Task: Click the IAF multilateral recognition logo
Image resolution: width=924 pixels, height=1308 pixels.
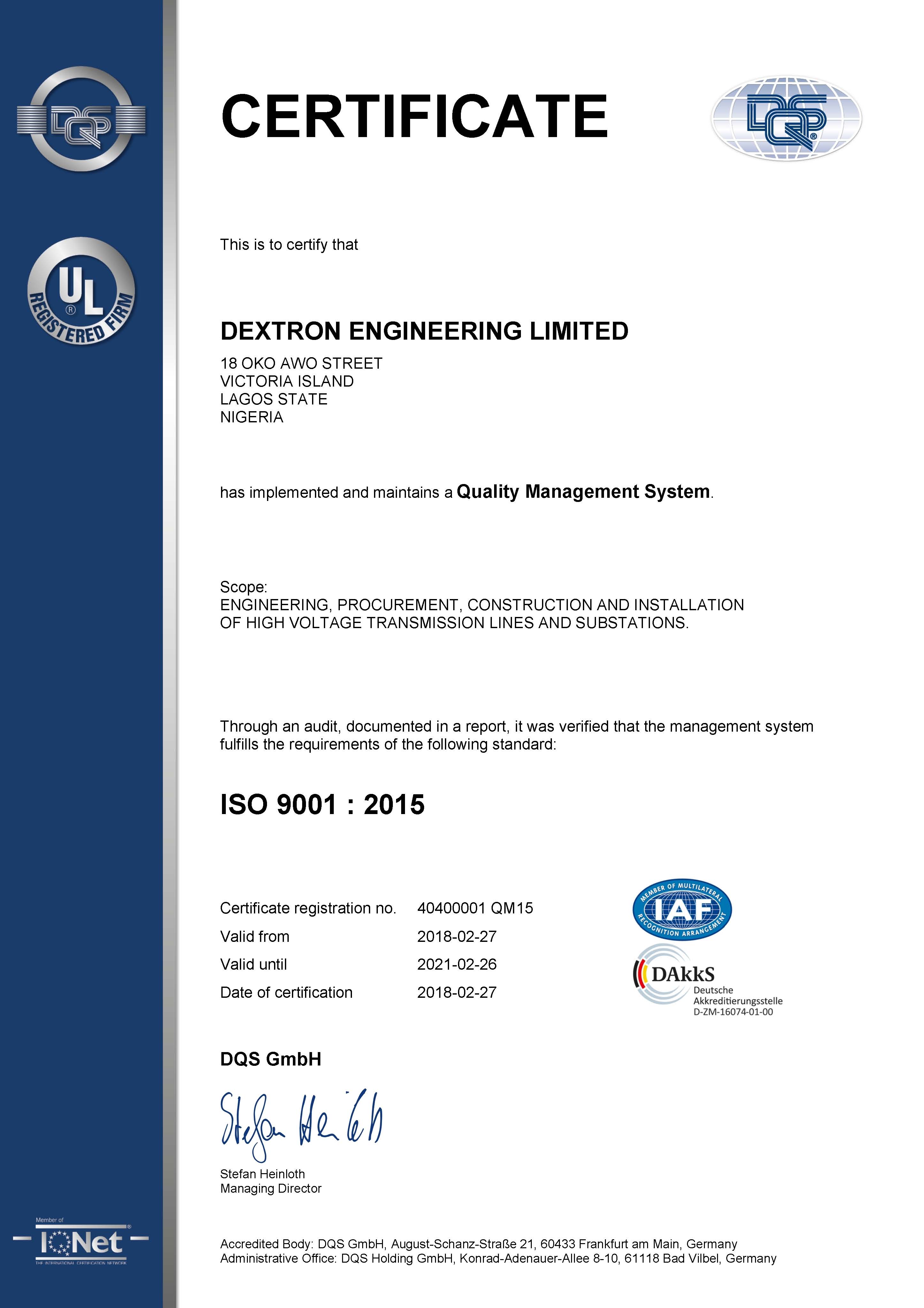Action: pyautogui.click(x=682, y=909)
